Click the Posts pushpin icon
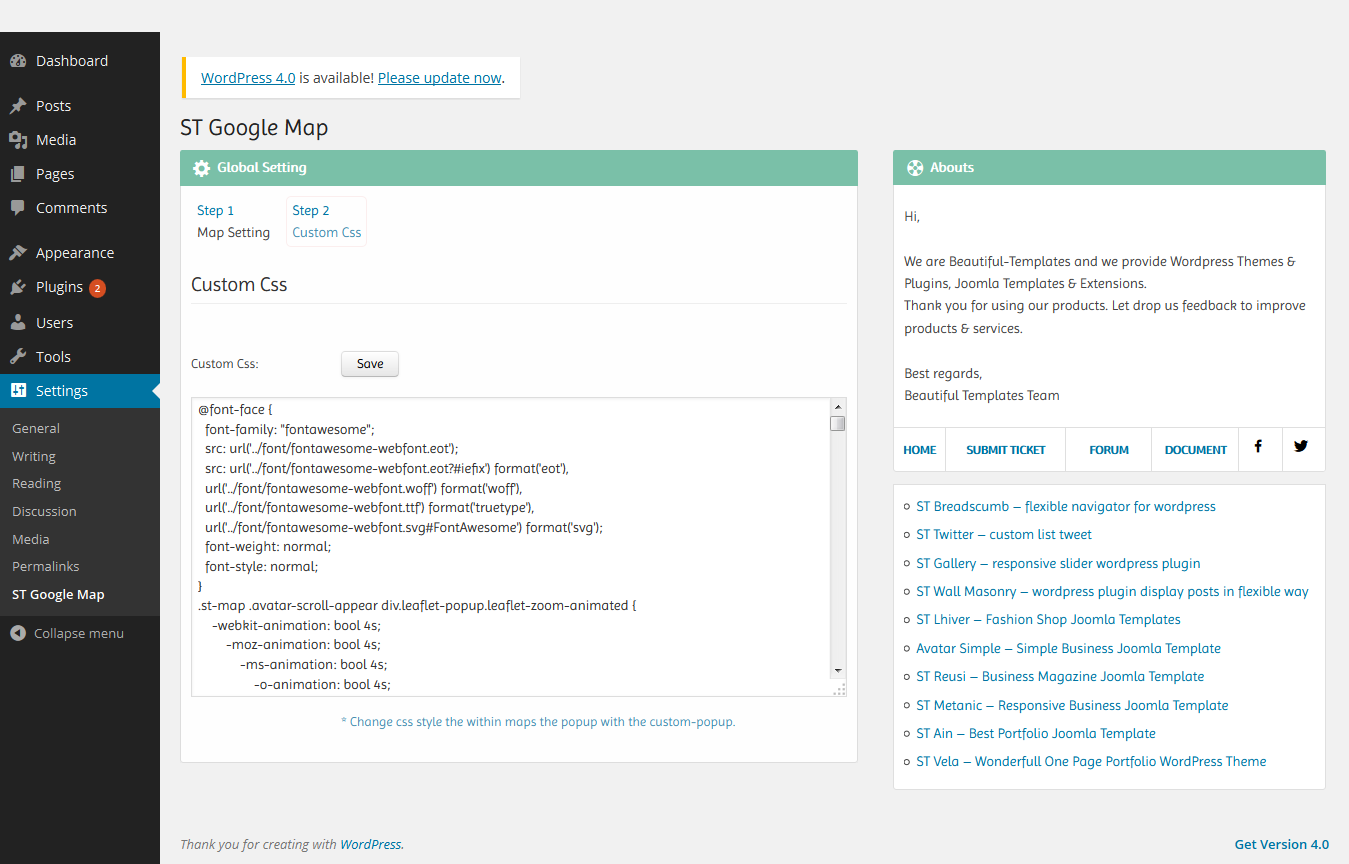1349x864 pixels. click(x=18, y=106)
